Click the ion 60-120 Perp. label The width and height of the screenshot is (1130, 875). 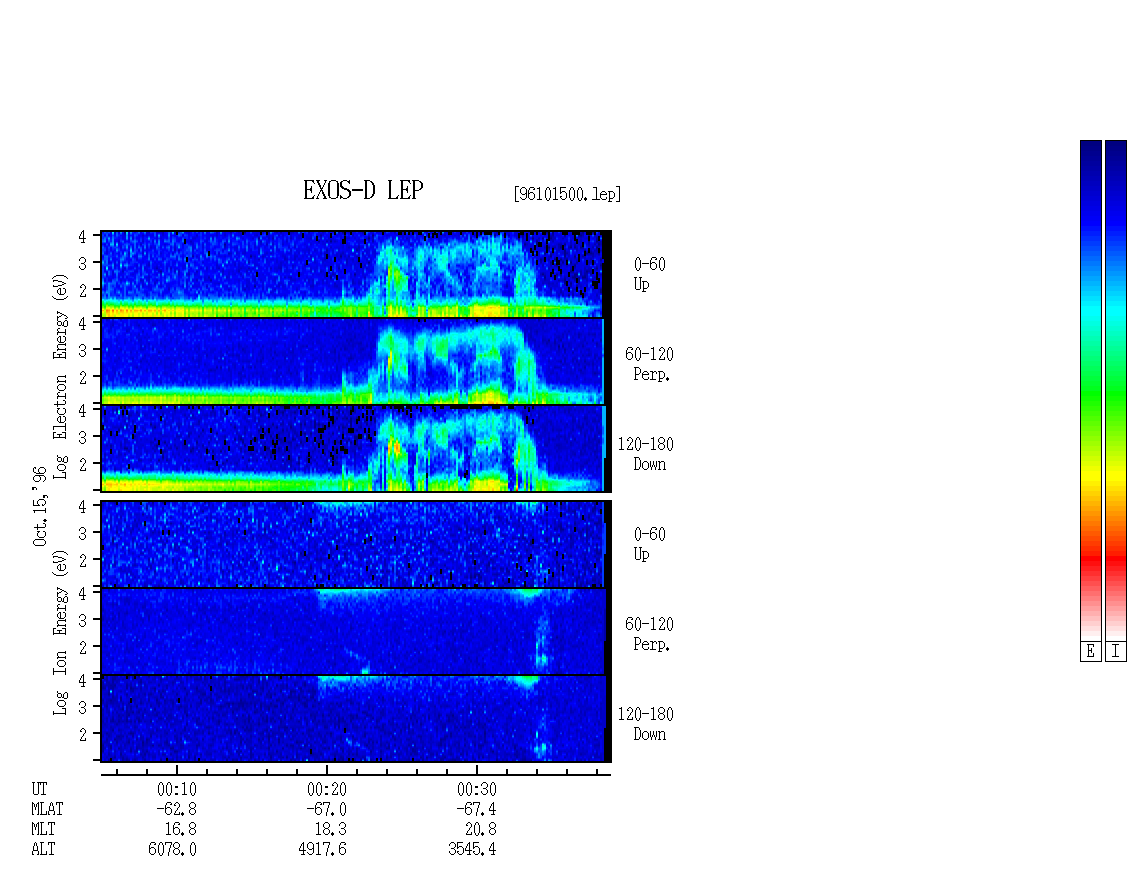pyautogui.click(x=649, y=634)
